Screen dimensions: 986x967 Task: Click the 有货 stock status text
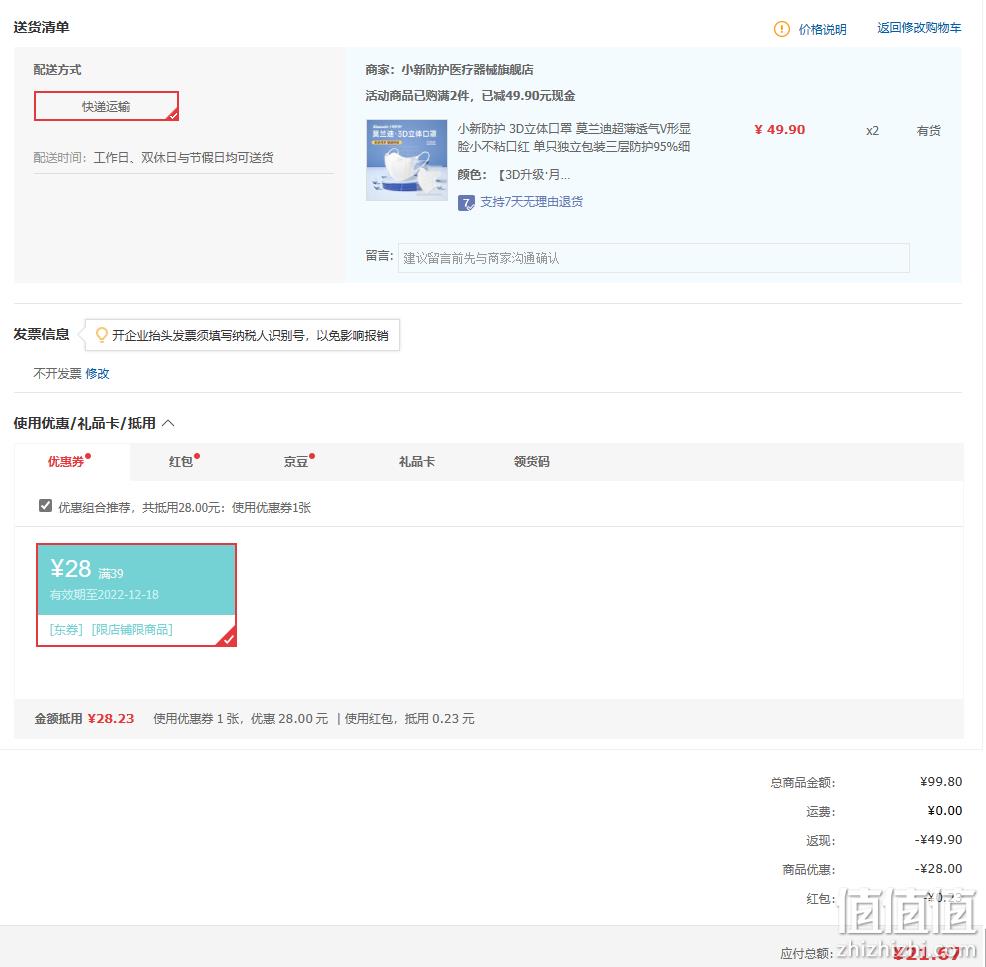[x=928, y=130]
